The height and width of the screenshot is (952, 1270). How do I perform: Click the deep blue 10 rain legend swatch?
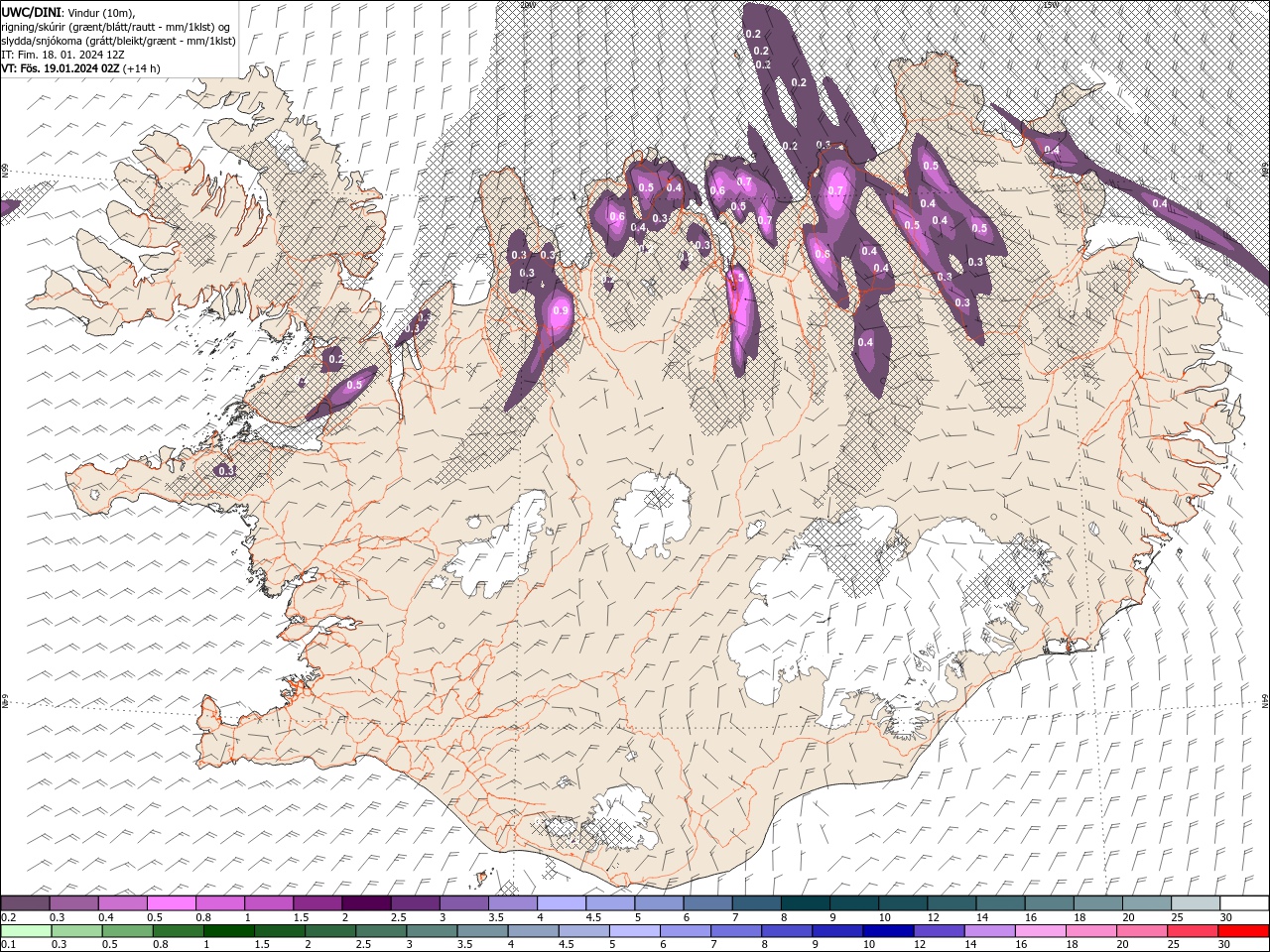point(888,931)
